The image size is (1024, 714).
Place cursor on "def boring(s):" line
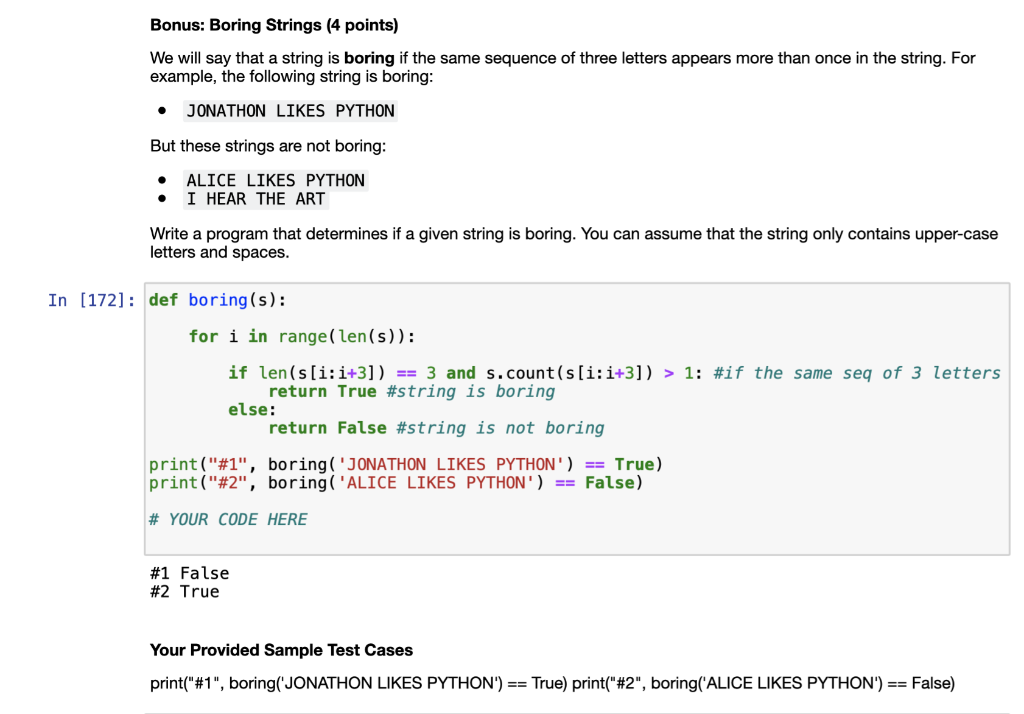[217, 300]
